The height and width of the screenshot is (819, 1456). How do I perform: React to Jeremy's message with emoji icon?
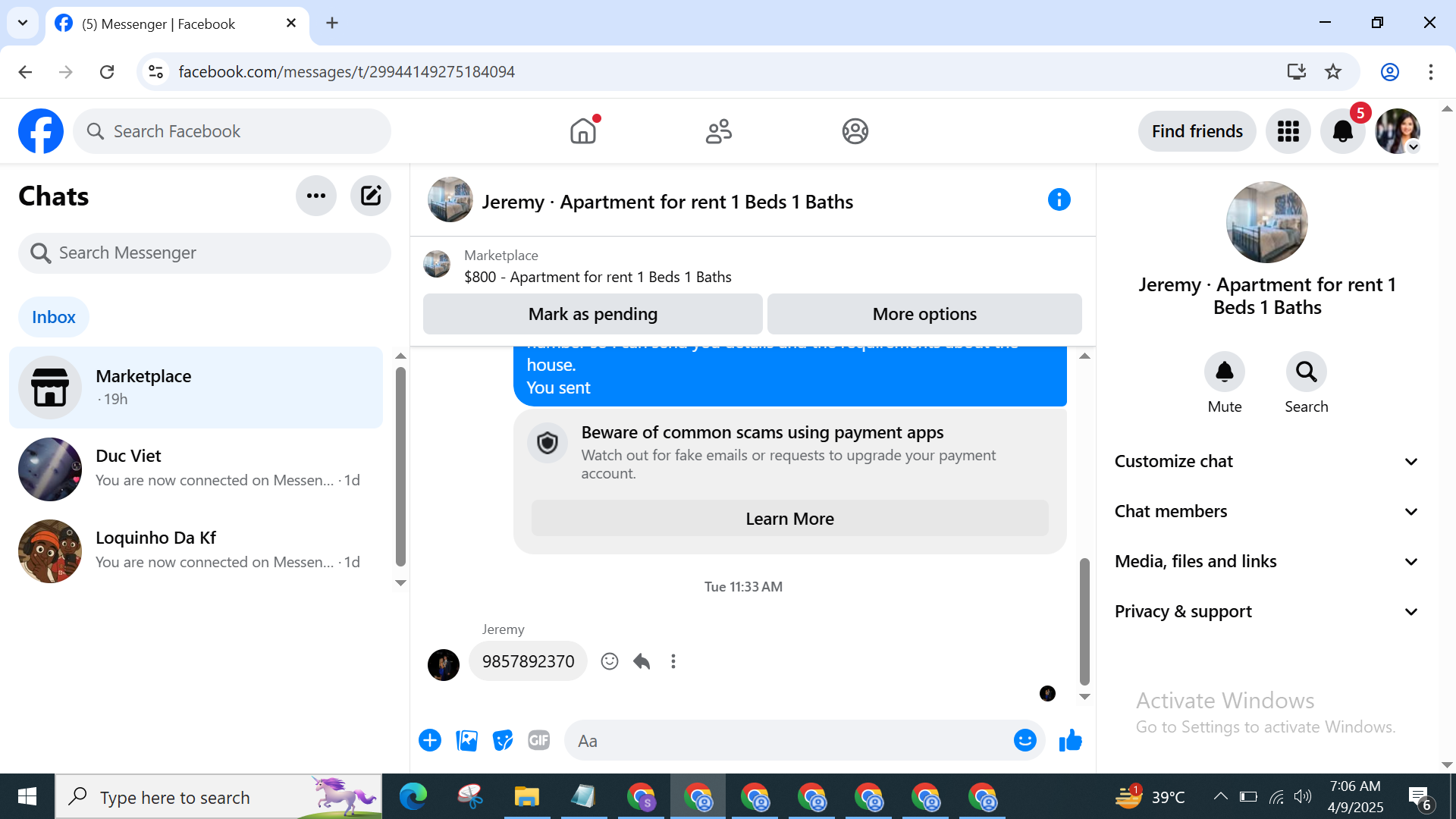click(610, 661)
